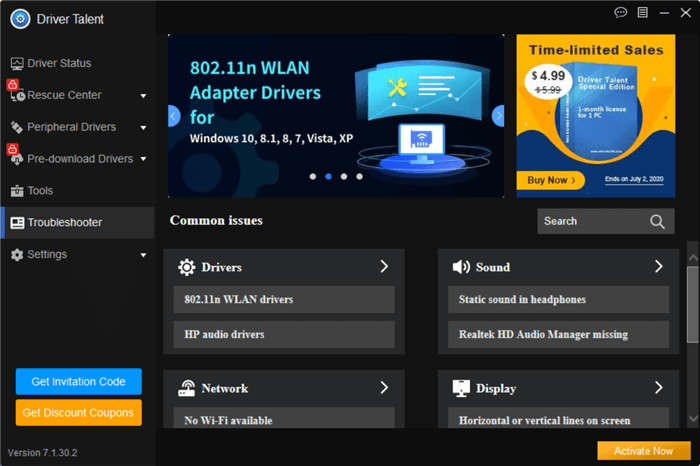Open Static sound in headphones issue

coord(558,300)
